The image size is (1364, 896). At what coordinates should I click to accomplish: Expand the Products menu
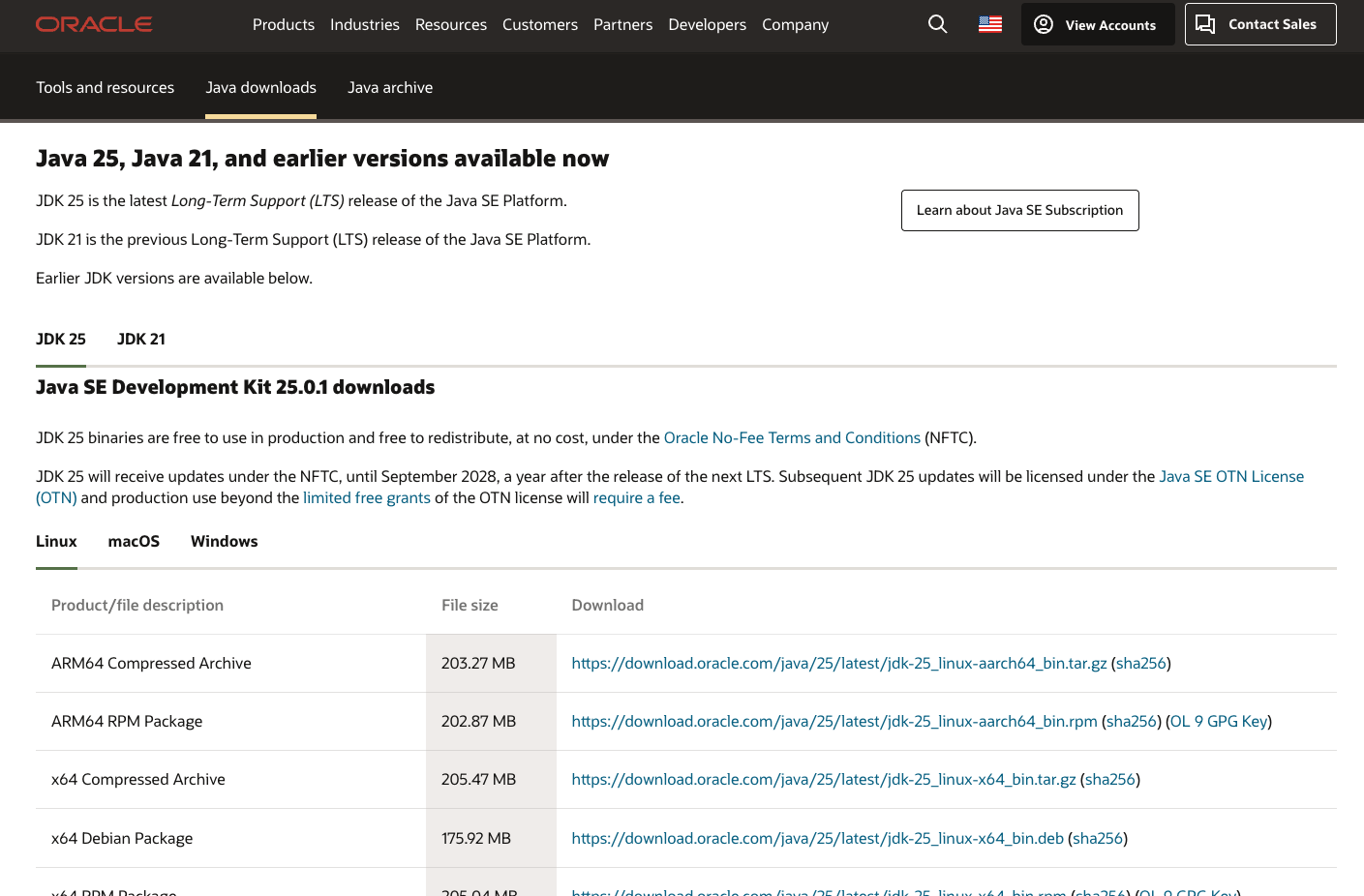click(x=284, y=24)
